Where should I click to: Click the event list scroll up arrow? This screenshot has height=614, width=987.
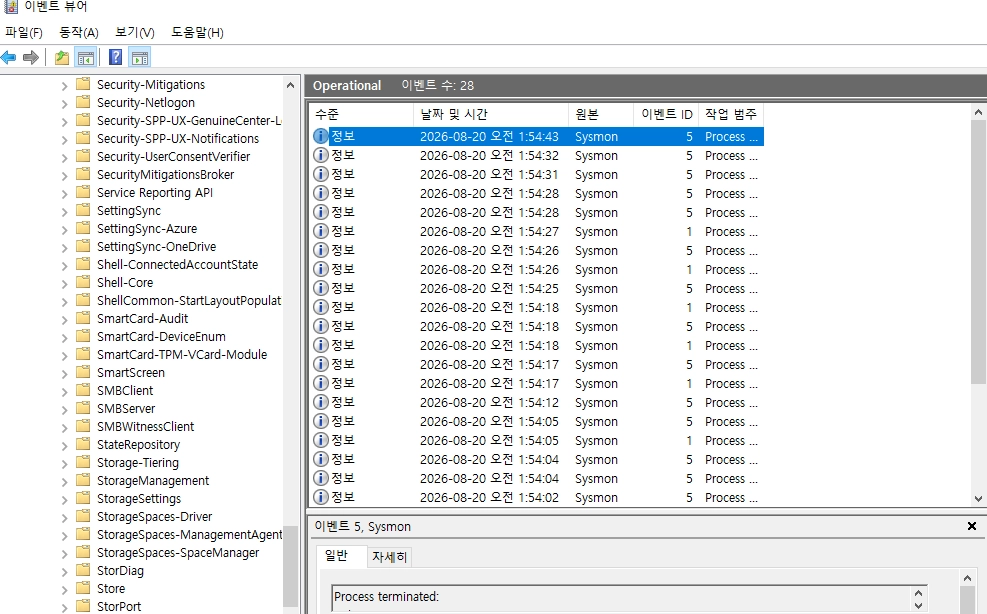tap(978, 113)
